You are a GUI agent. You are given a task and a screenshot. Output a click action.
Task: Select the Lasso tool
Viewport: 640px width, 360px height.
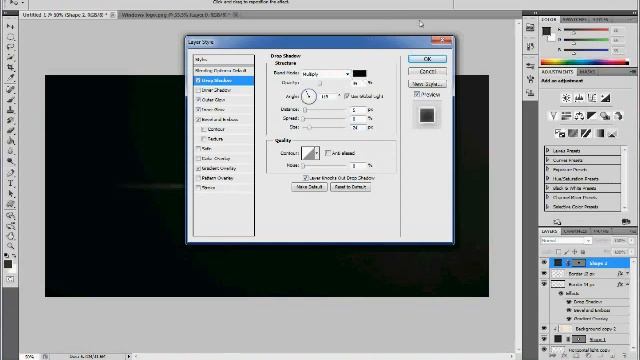point(11,47)
